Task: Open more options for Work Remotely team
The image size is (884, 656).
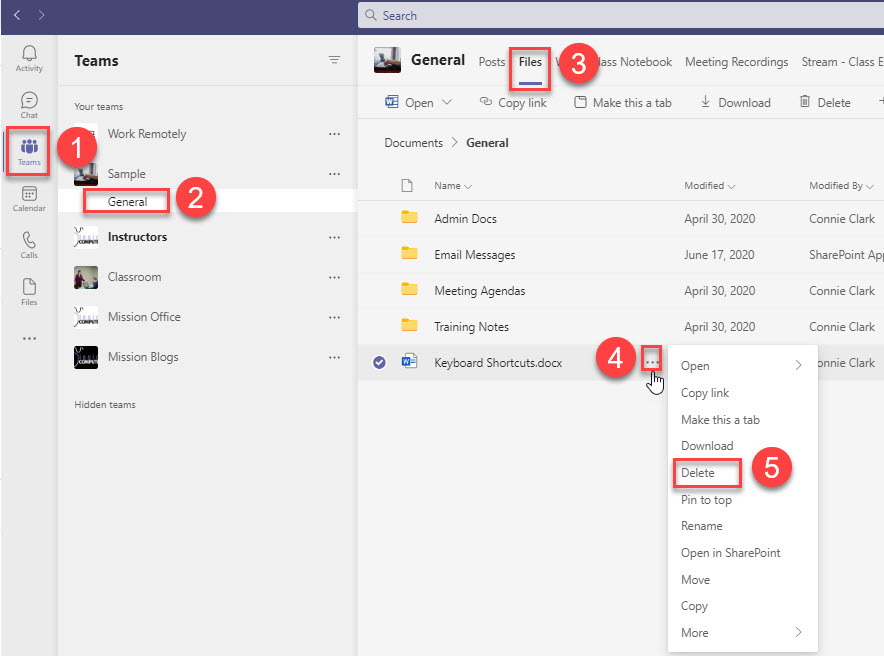Action: click(334, 134)
